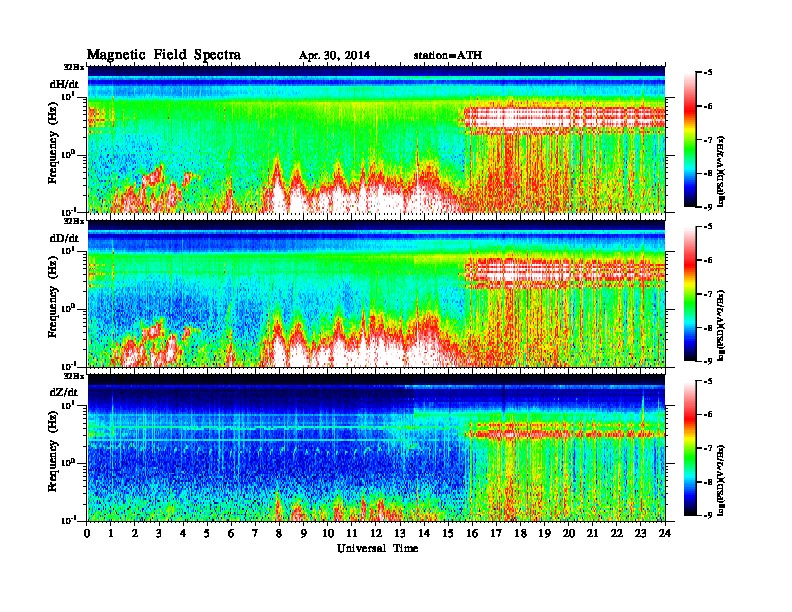Click hour 8 on the time axis
The height and width of the screenshot is (612, 792).
[x=279, y=533]
